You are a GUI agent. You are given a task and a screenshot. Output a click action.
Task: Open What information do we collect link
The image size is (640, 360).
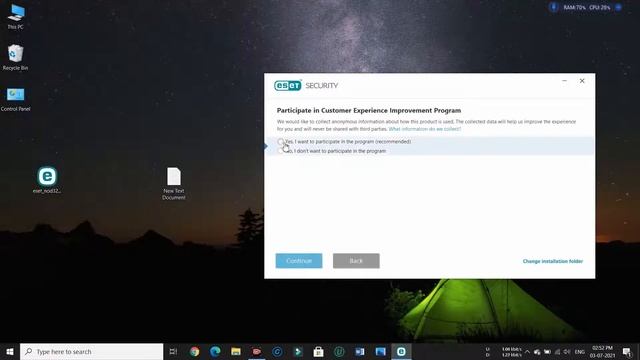pyautogui.click(x=424, y=129)
